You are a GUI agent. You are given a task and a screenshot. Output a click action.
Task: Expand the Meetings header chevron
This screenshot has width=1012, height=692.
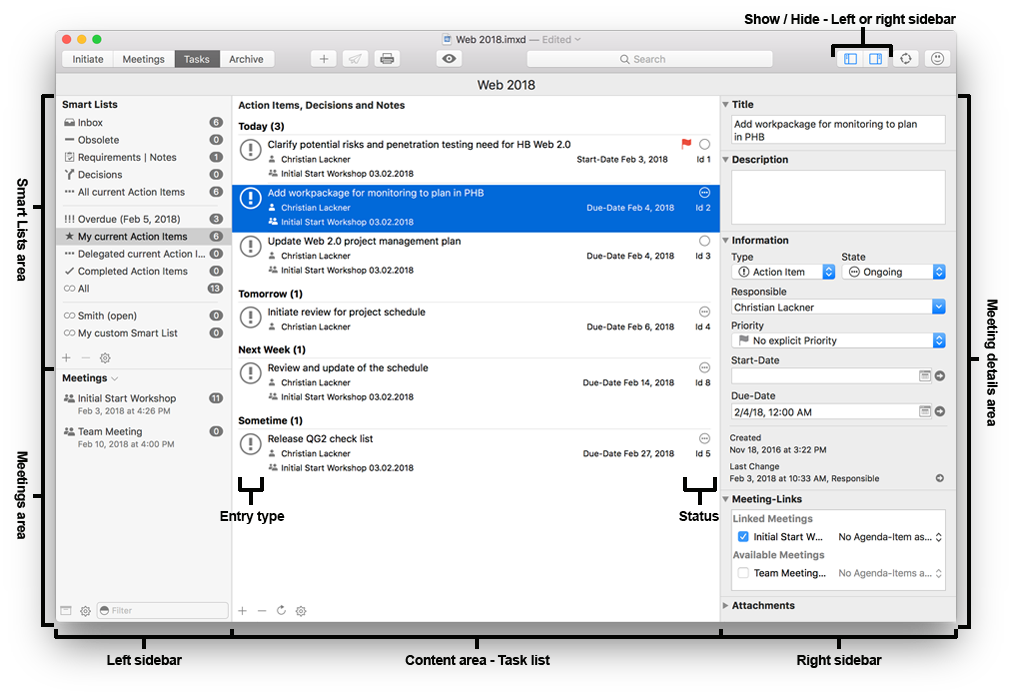115,379
